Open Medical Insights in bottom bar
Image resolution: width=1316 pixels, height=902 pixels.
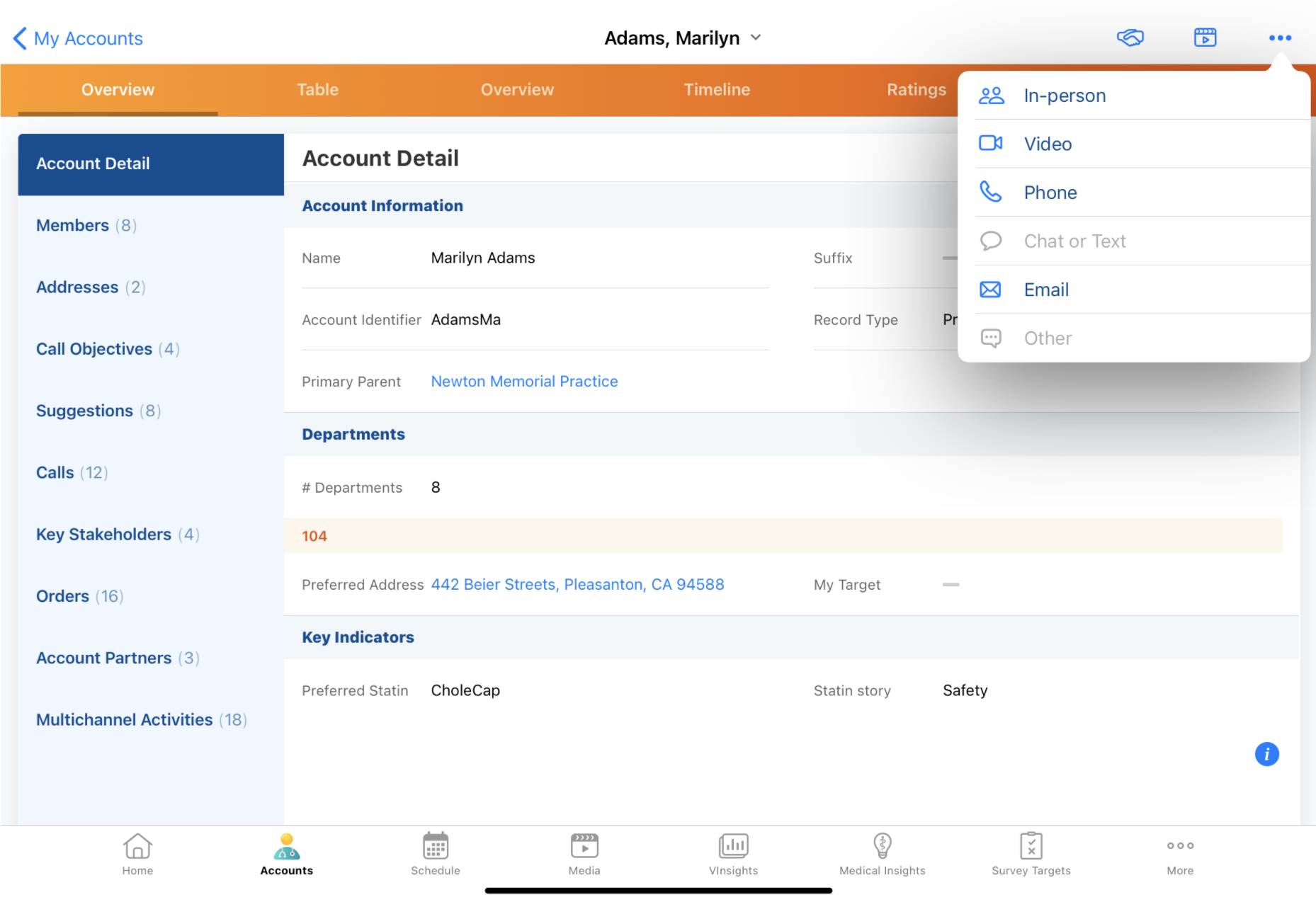[x=882, y=853]
